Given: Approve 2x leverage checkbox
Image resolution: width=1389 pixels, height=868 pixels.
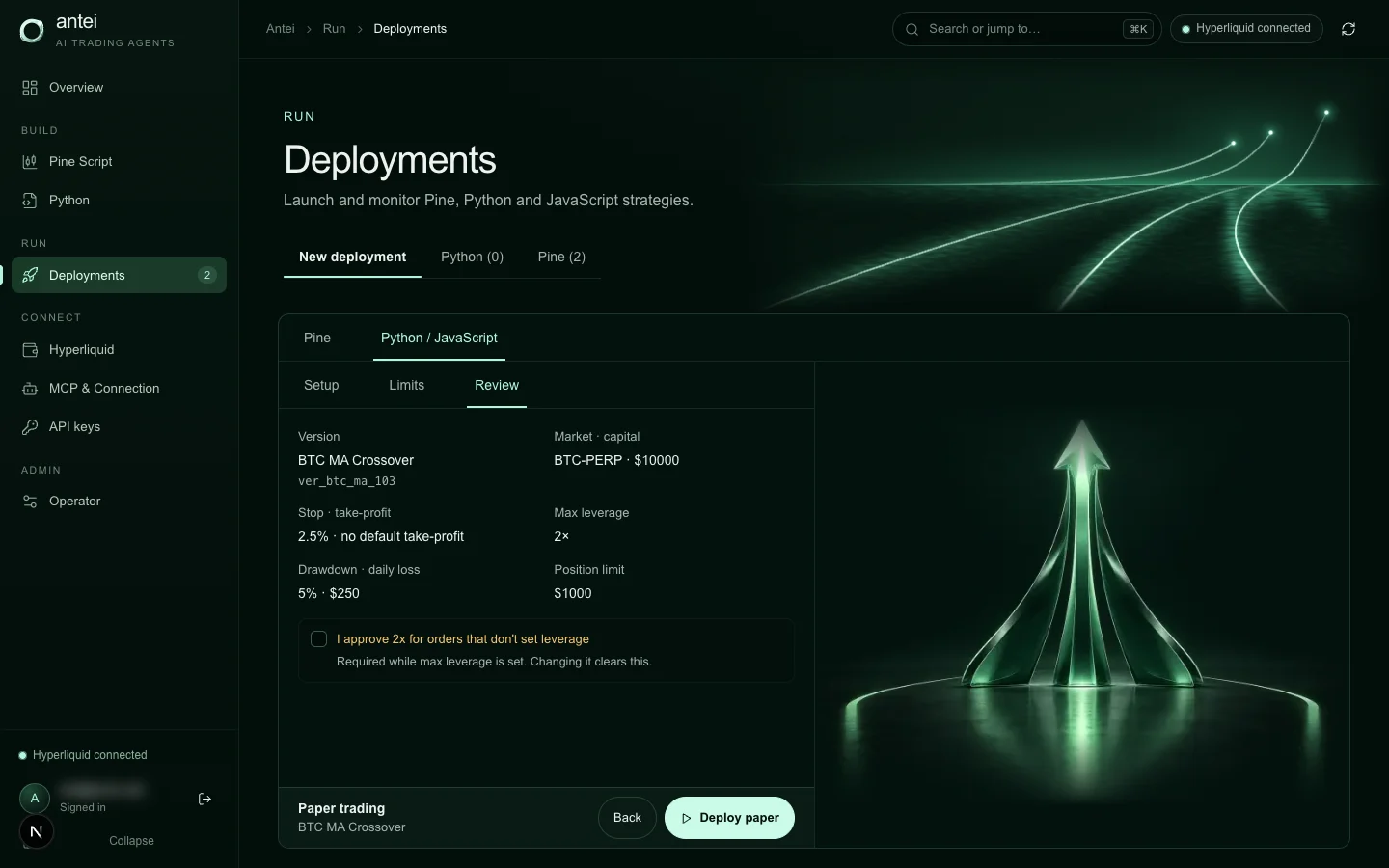Looking at the screenshot, I should click(318, 638).
